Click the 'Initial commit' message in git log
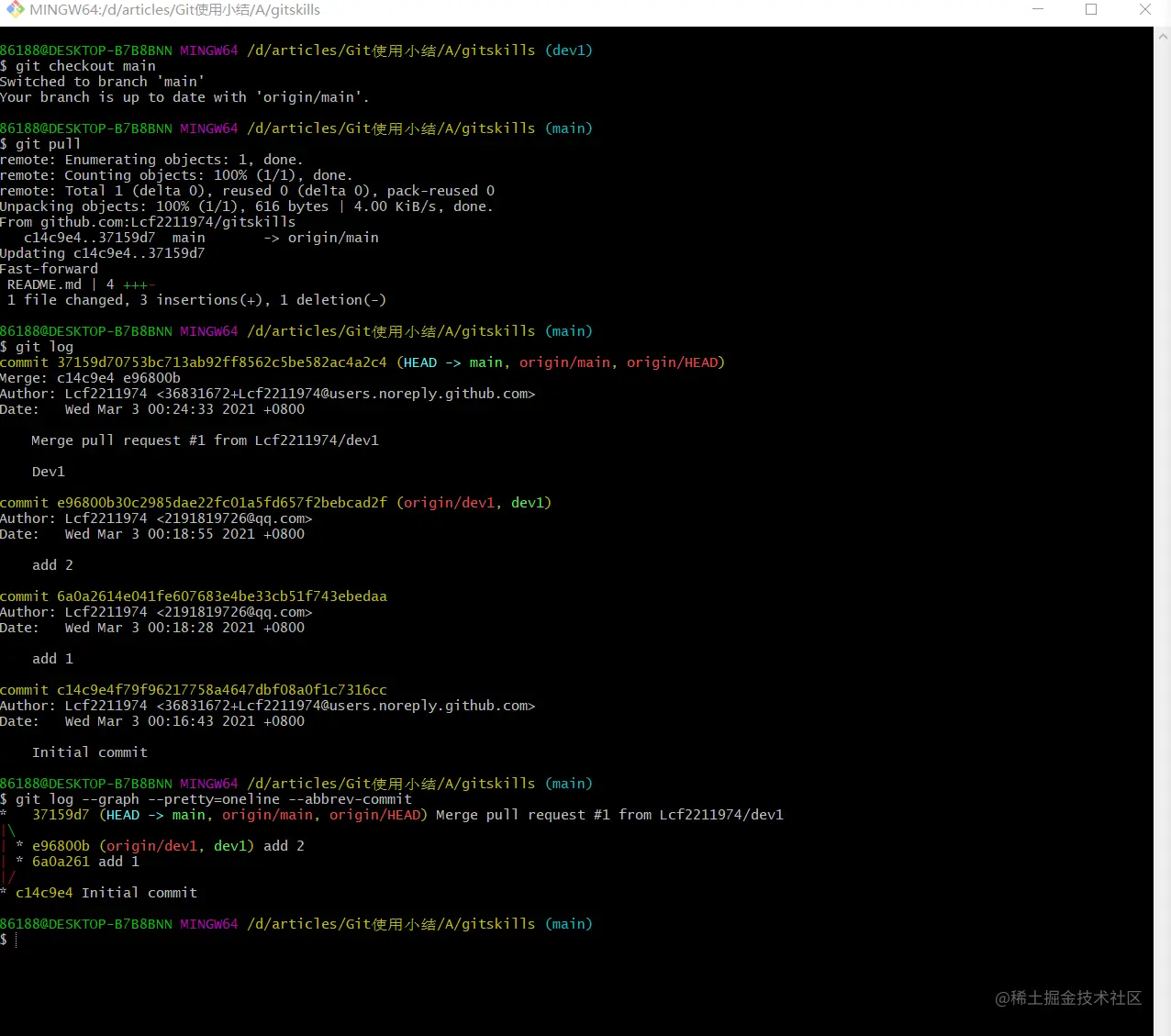The height and width of the screenshot is (1036, 1171). [x=90, y=752]
